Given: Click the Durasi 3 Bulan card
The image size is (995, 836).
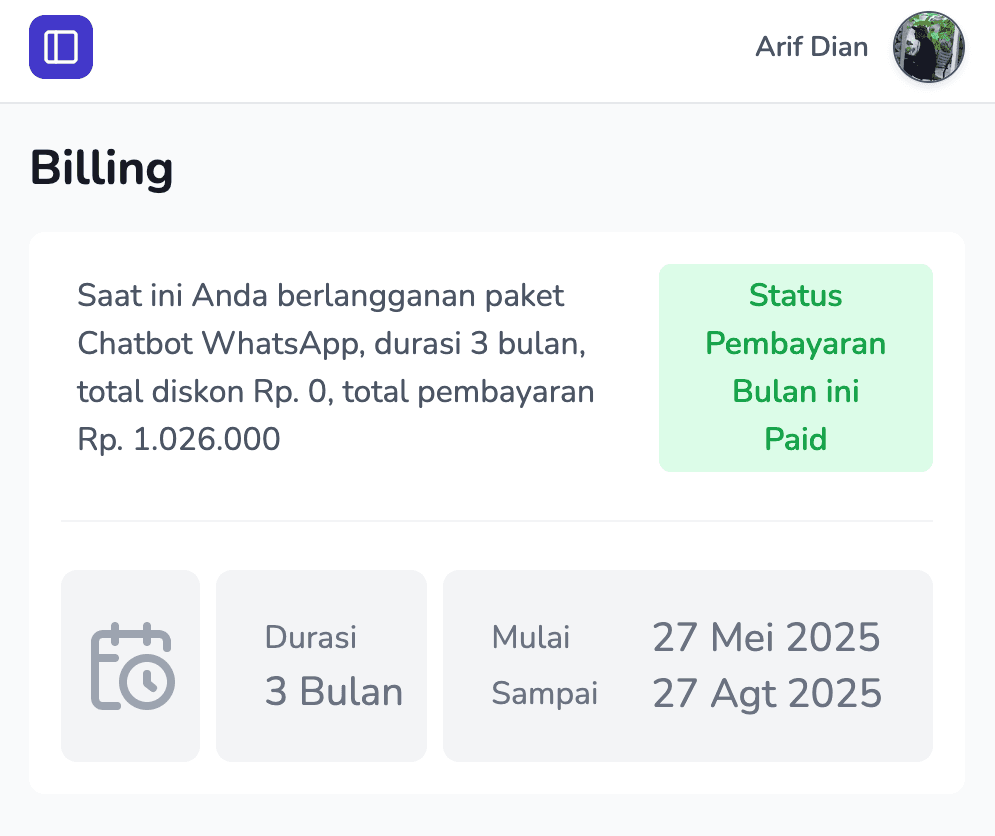Looking at the screenshot, I should 321,665.
